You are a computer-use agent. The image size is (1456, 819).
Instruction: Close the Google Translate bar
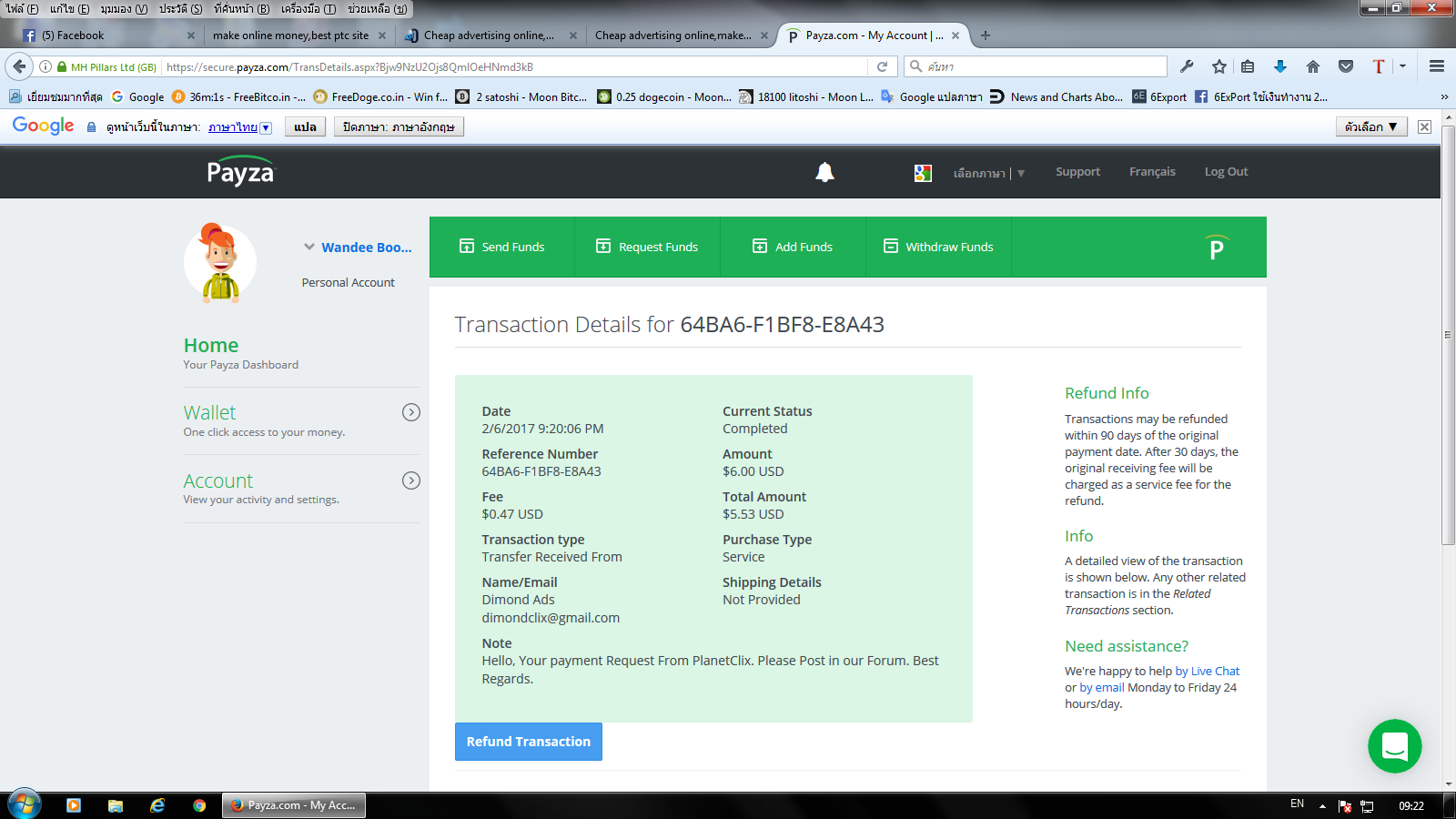(1425, 126)
